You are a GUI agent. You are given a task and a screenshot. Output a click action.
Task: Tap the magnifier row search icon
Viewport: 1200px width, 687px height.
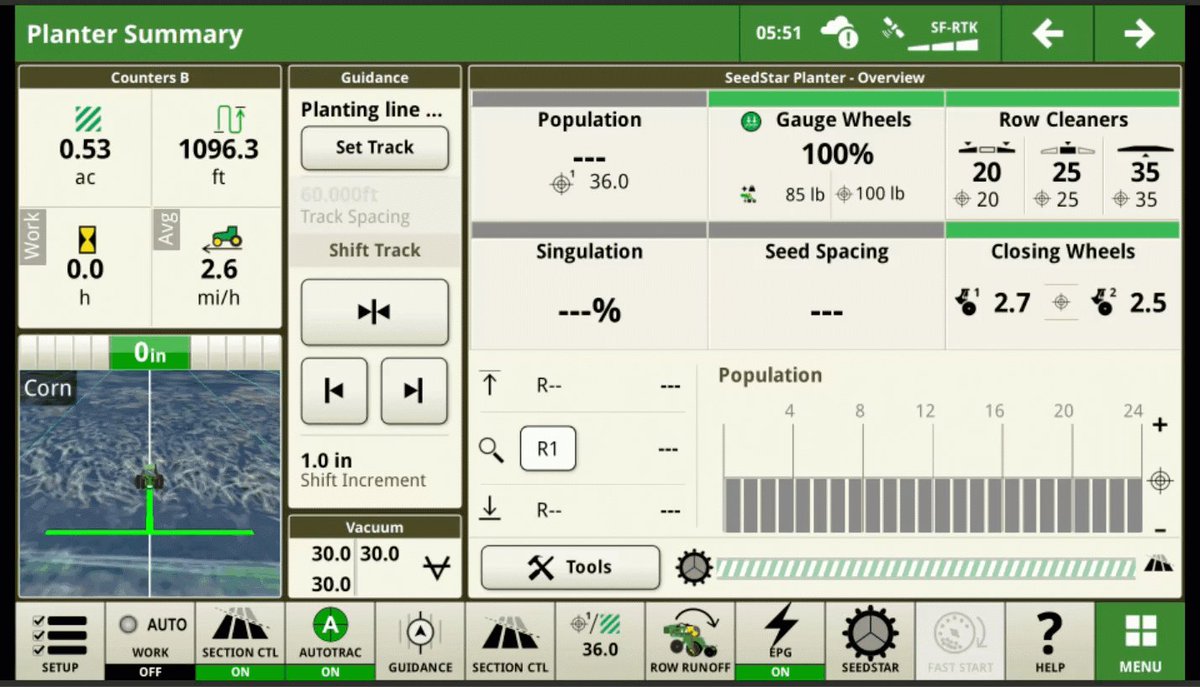click(x=491, y=450)
